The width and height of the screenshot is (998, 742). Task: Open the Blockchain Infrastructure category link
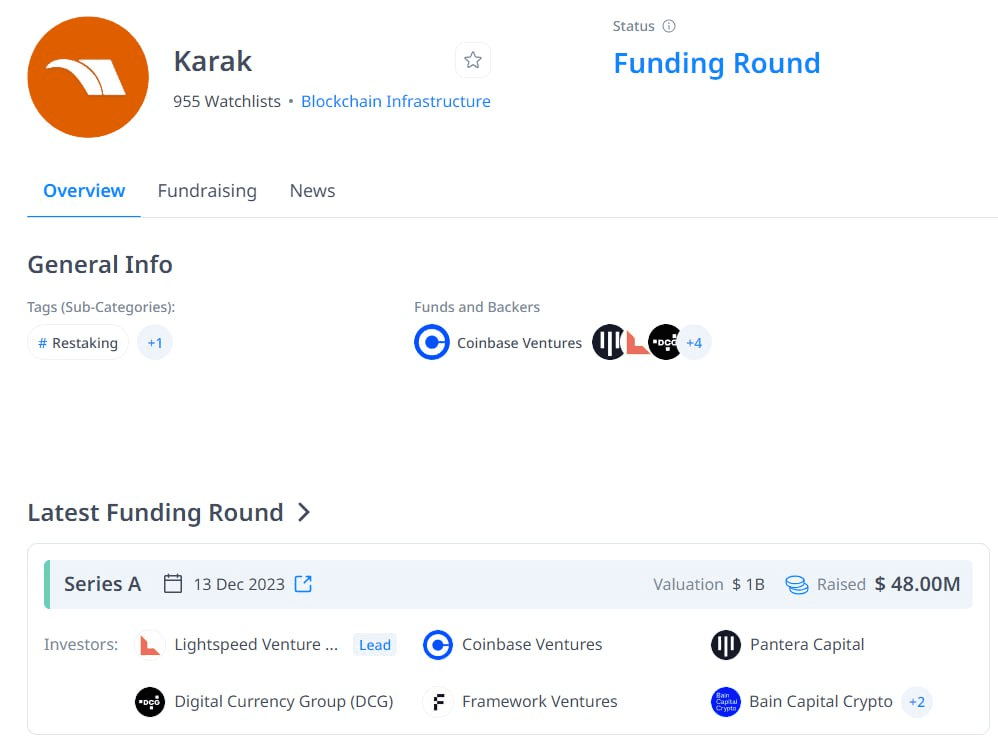[396, 101]
